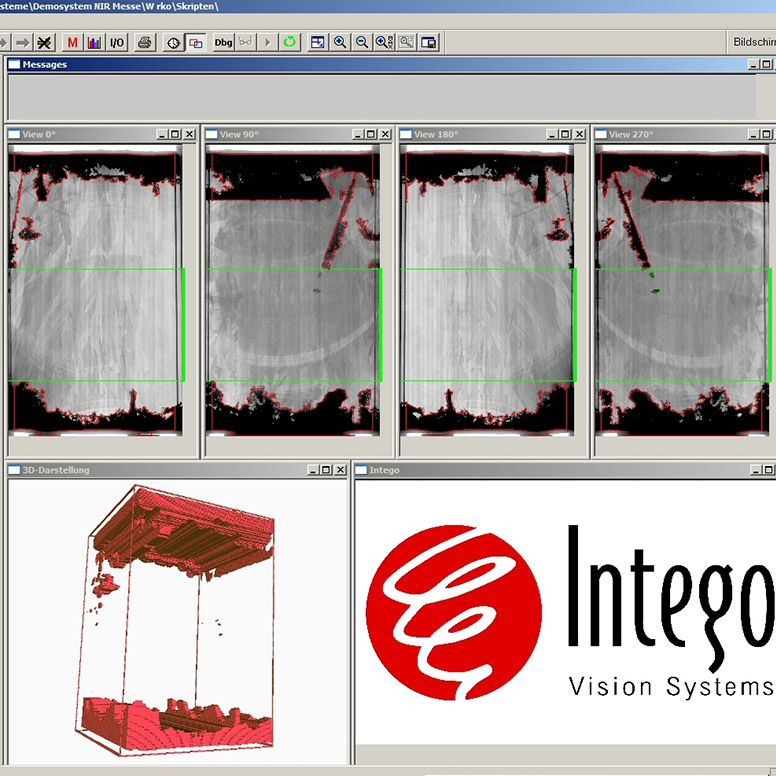This screenshot has width=776, height=776.
Task: Click the play triangle icon
Action: (x=267, y=43)
